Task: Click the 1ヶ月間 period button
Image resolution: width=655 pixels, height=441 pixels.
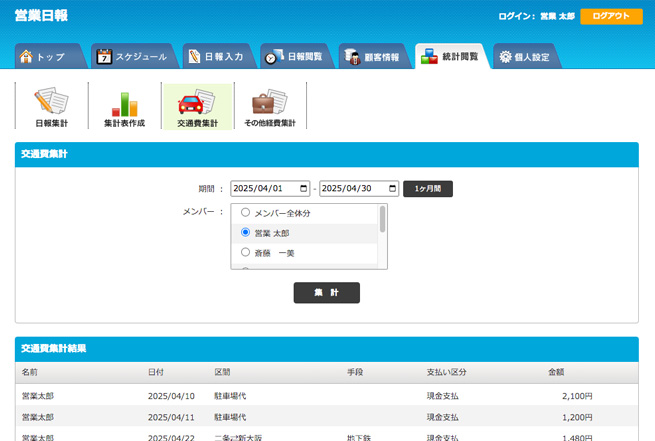Action: [x=428, y=189]
